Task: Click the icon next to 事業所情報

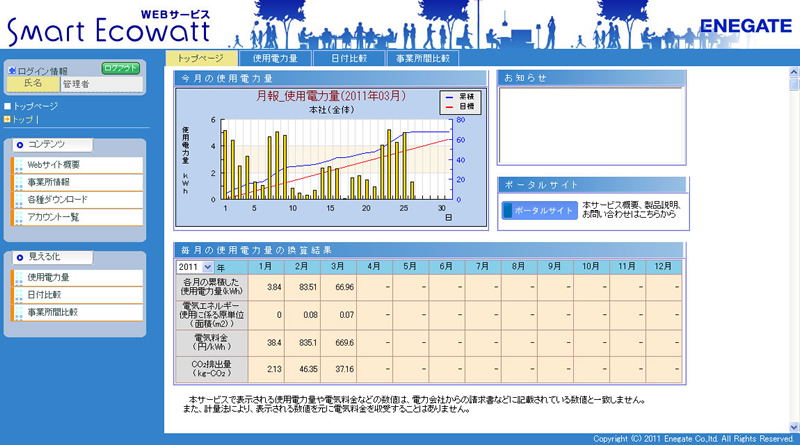Action: pyautogui.click(x=19, y=182)
